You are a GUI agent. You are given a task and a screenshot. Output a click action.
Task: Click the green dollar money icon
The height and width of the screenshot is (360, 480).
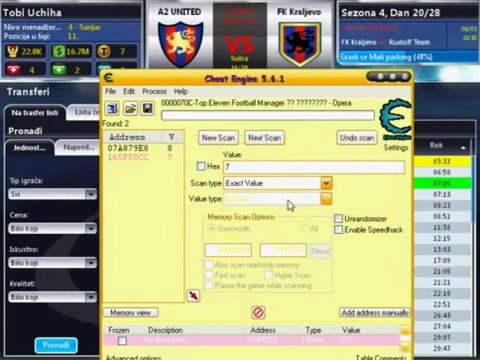click(59, 51)
